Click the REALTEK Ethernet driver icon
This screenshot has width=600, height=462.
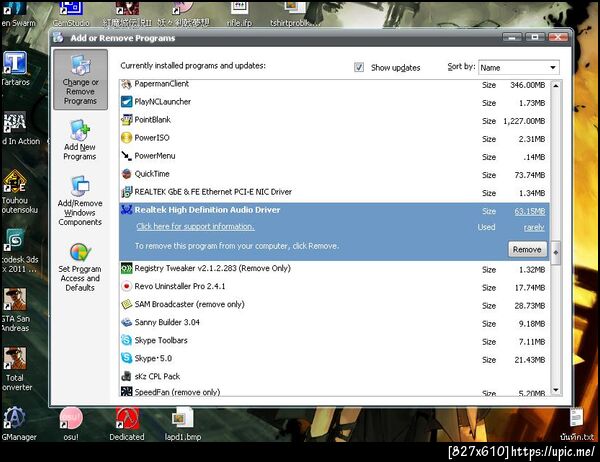(126, 192)
